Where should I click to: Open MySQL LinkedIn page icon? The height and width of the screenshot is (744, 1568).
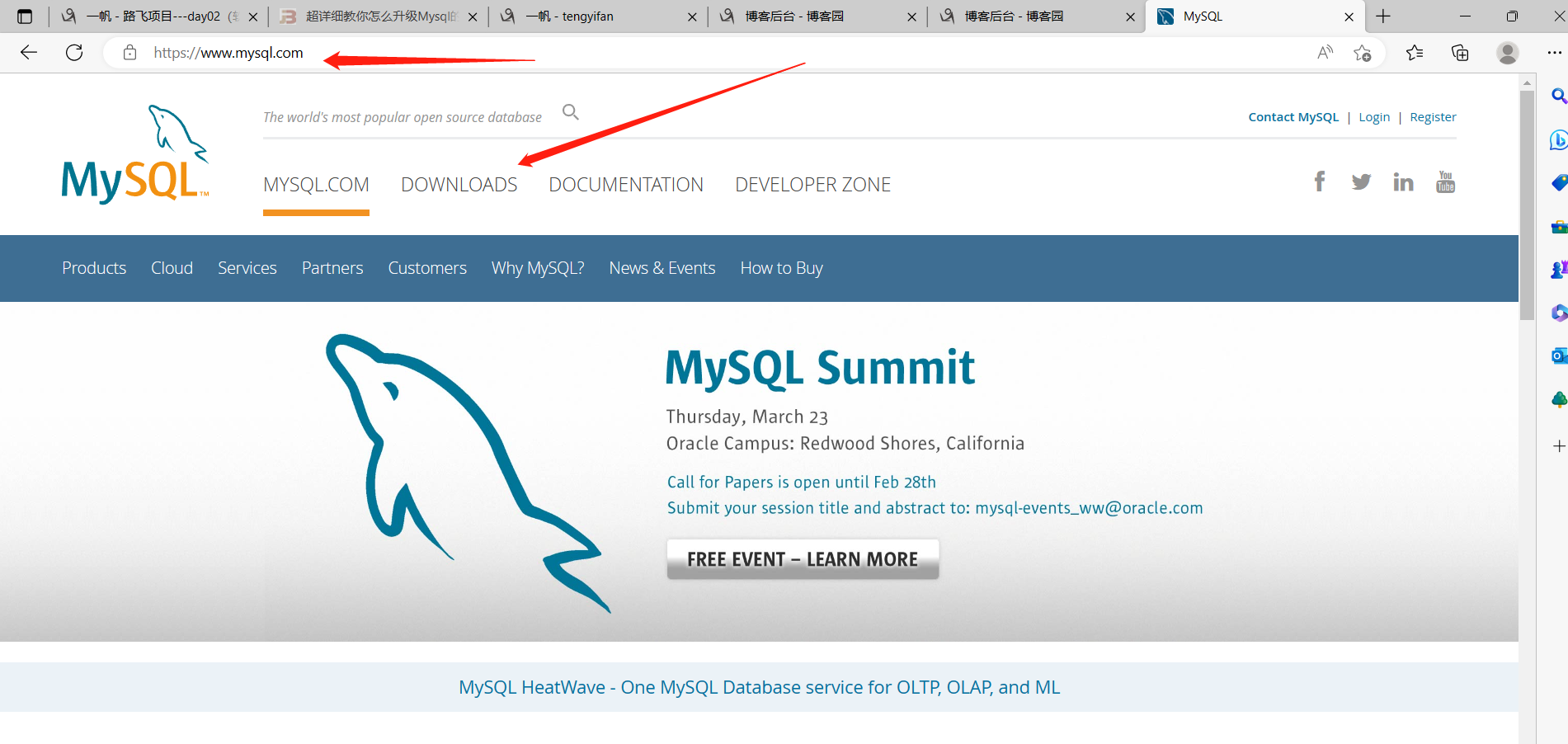[1403, 181]
